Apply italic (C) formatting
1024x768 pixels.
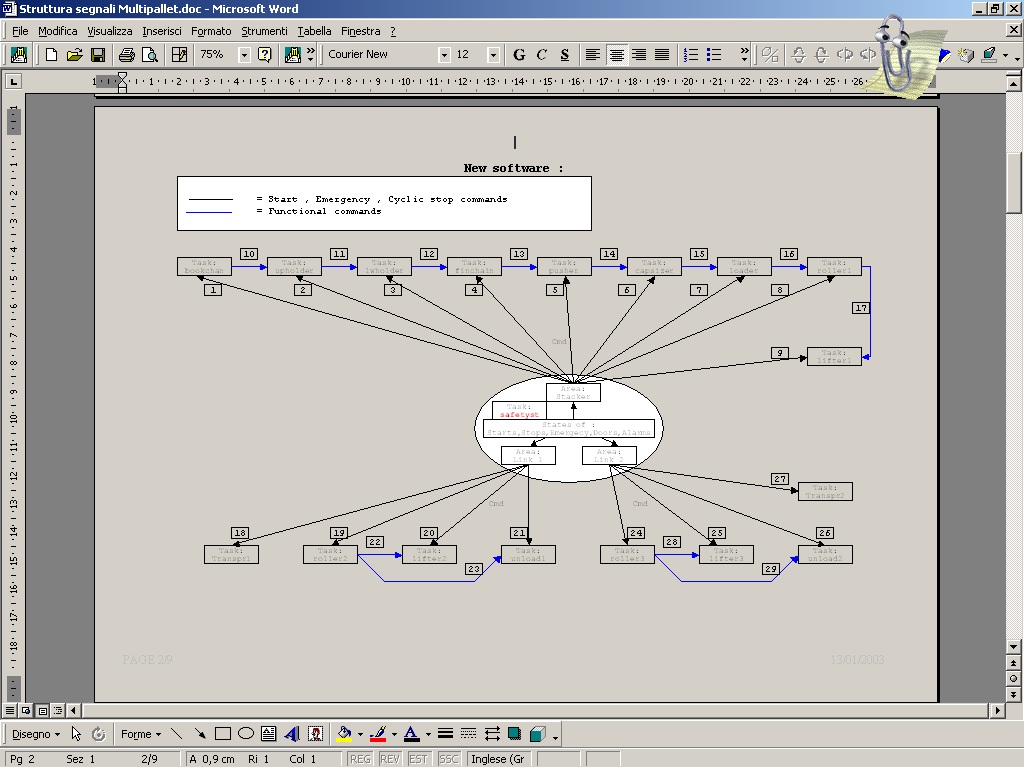(x=541, y=55)
